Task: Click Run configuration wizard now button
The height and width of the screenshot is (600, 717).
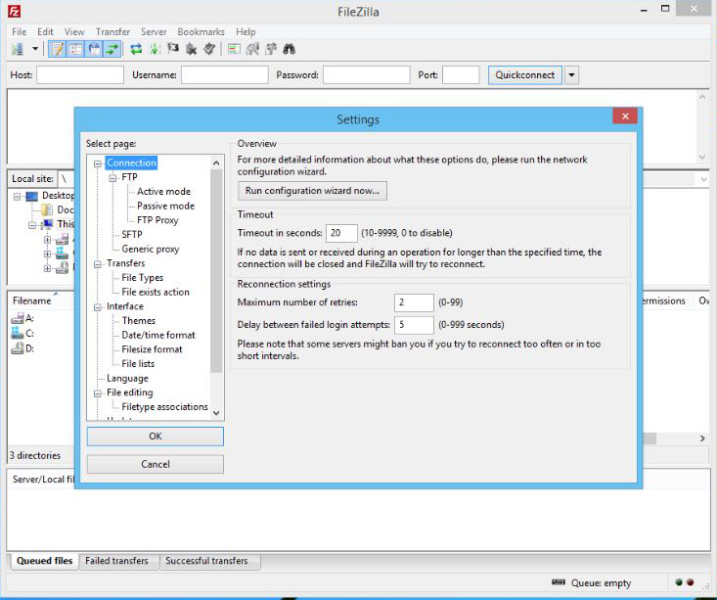Action: (312, 191)
